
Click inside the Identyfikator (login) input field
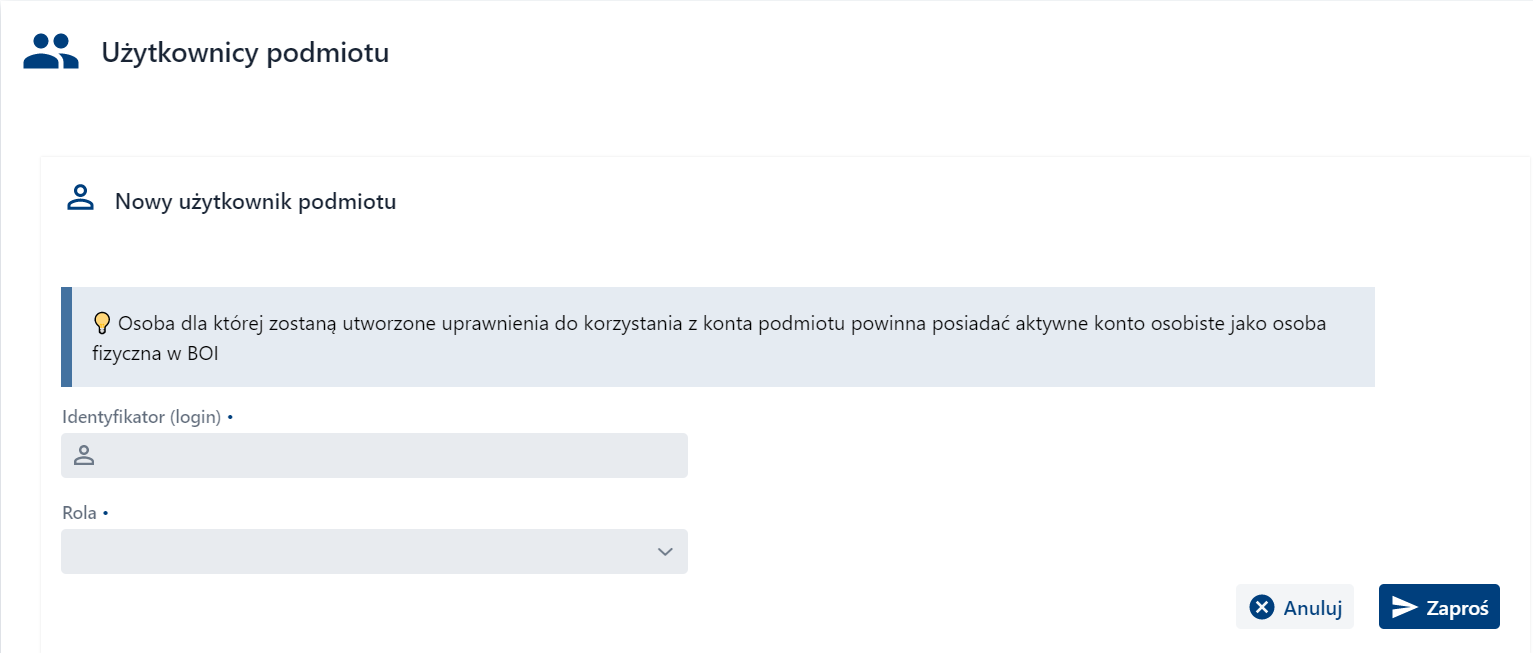coord(374,455)
